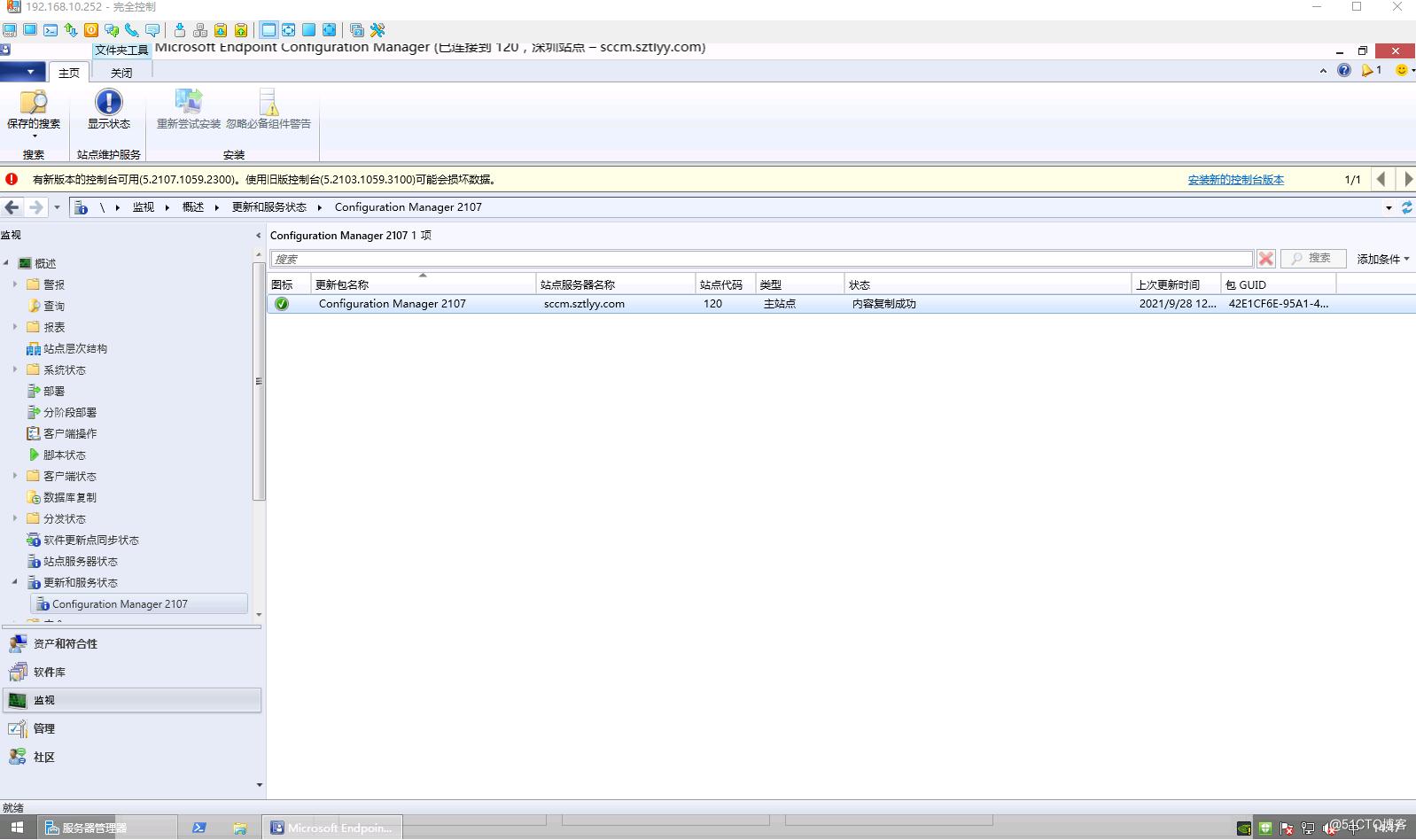Click the transfer arrows icon in remote toolbar
Image resolution: width=1416 pixels, height=840 pixels.
[71, 30]
